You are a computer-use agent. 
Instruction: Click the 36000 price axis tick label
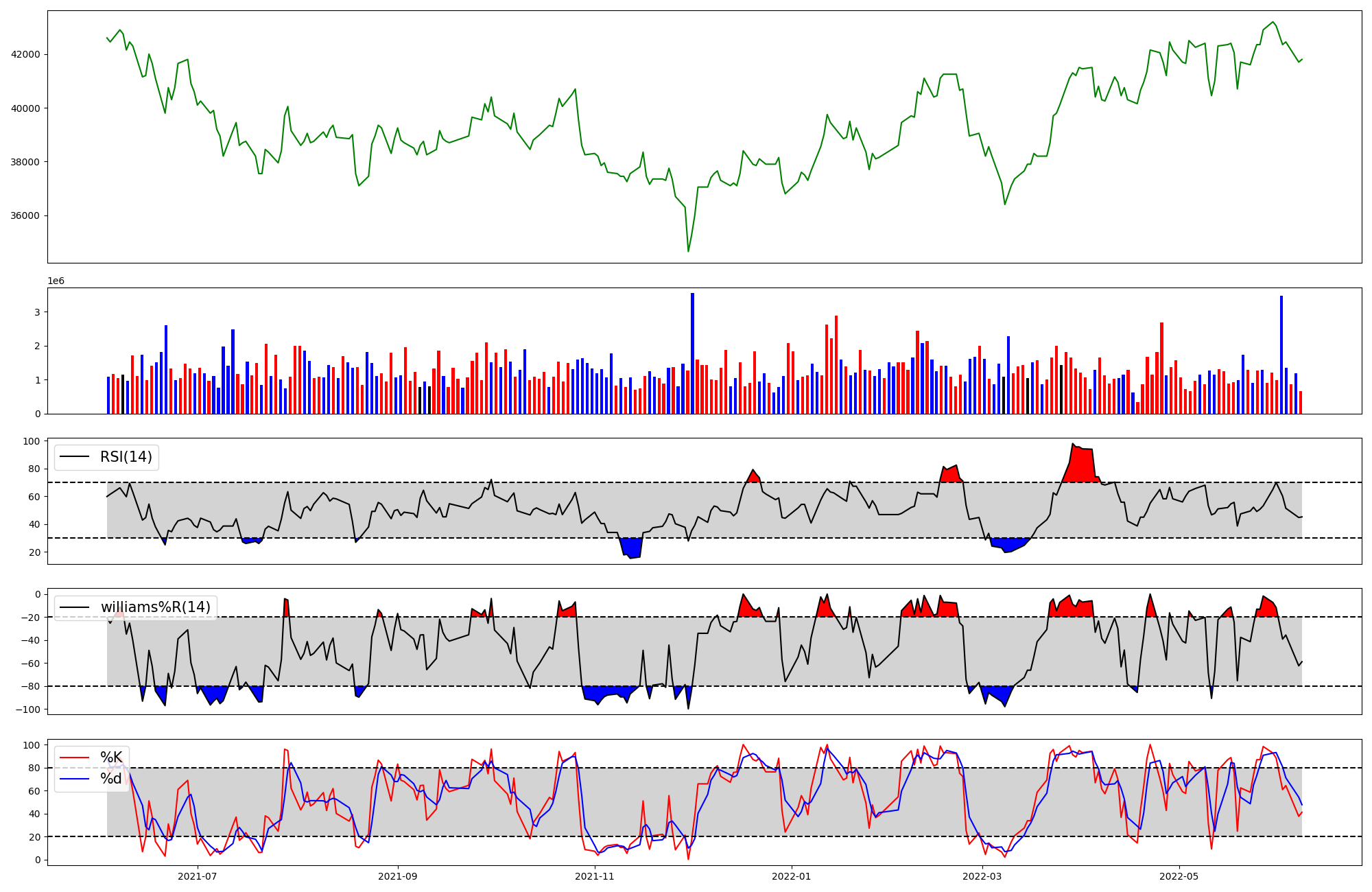tap(25, 215)
